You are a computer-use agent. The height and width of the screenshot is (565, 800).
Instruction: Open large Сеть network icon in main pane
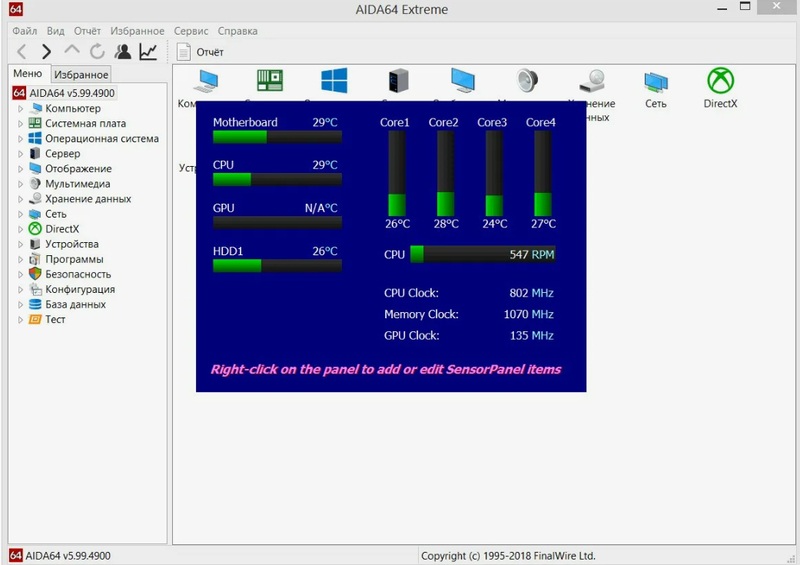656,82
